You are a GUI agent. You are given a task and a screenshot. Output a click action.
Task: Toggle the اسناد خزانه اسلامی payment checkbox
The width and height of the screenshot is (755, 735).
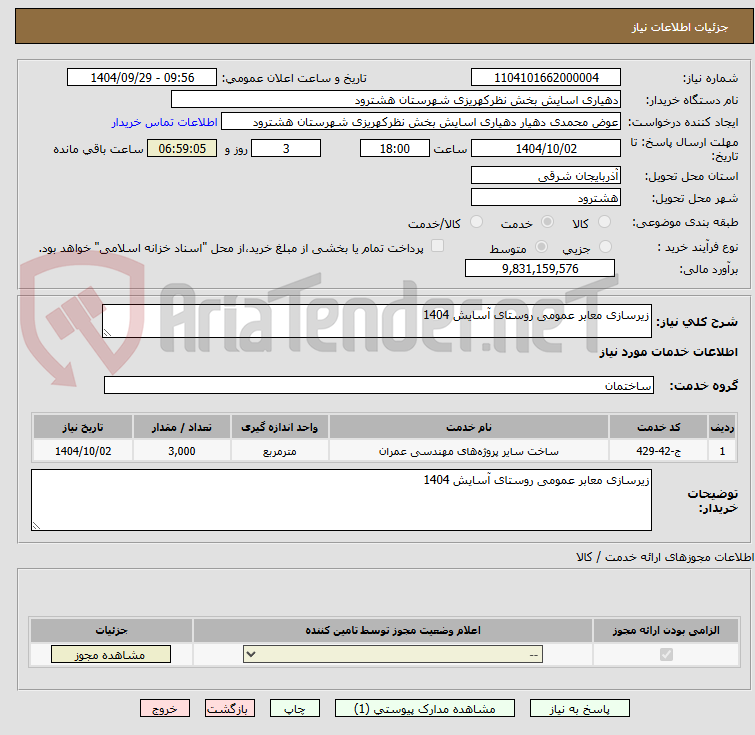point(437,246)
